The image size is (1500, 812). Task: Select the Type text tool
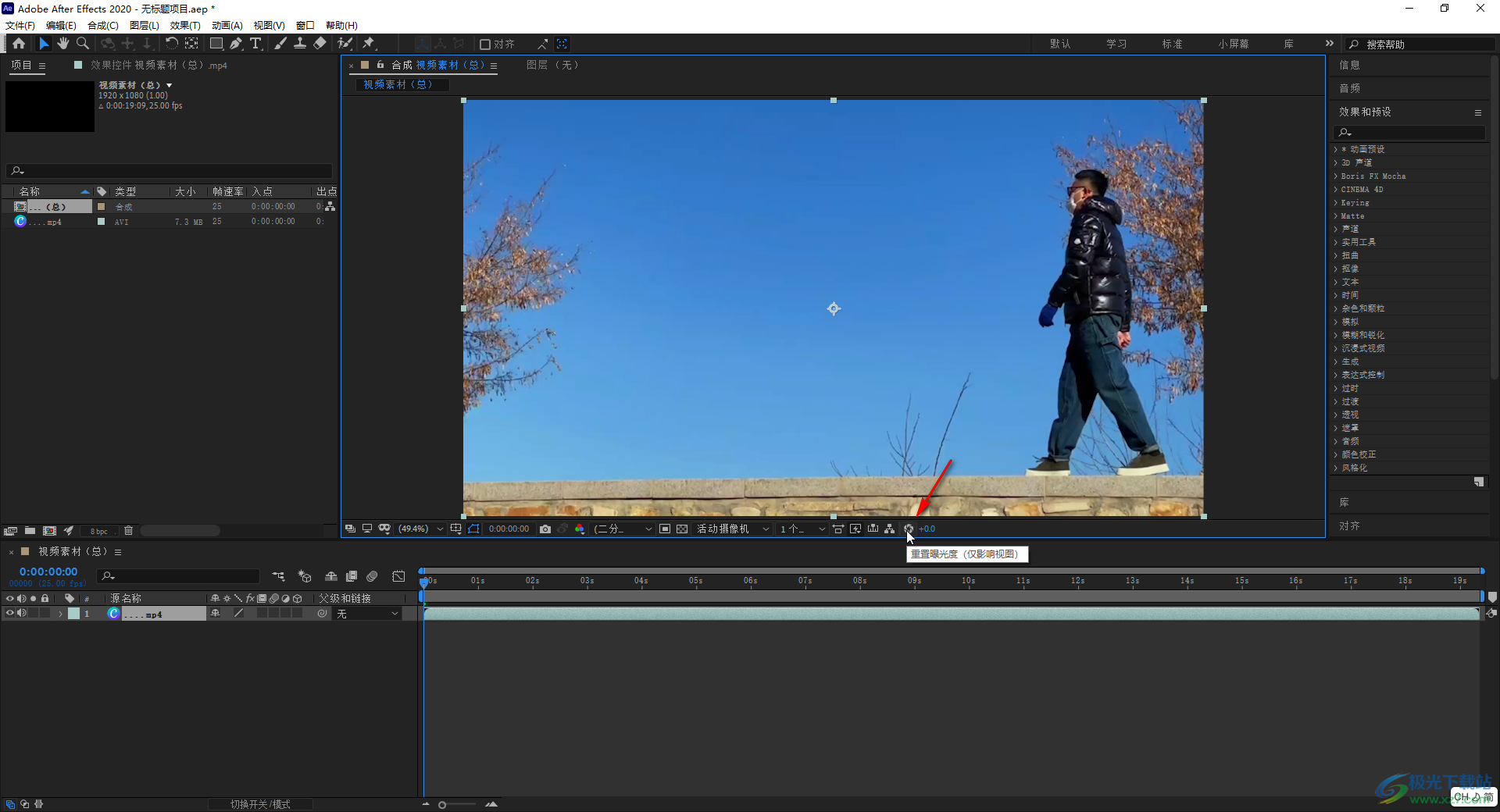tap(255, 44)
